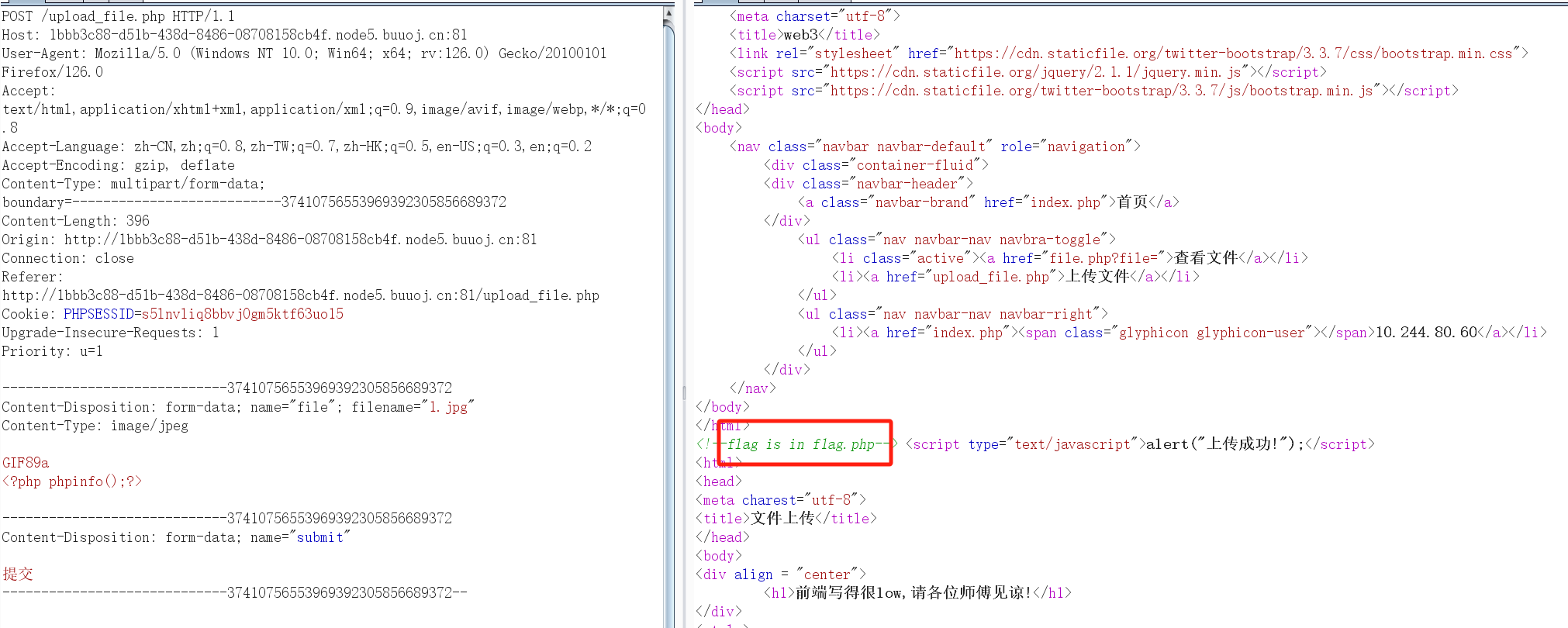1568x628 pixels.
Task: Click the 'container-fluid' div line
Action: click(x=876, y=165)
